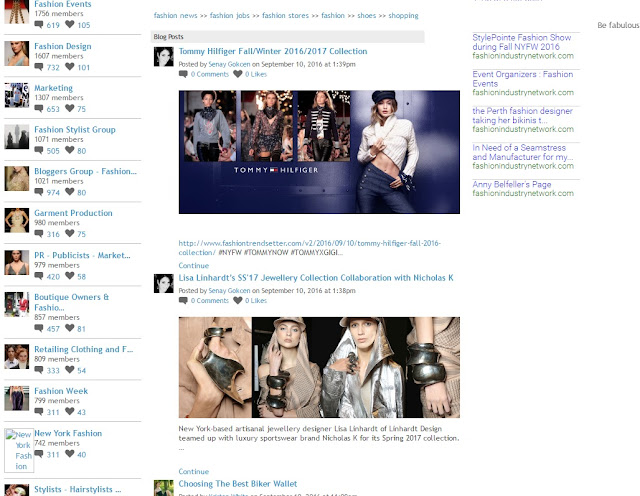Open the 'fashion' navigation link before shoes

coord(333,16)
